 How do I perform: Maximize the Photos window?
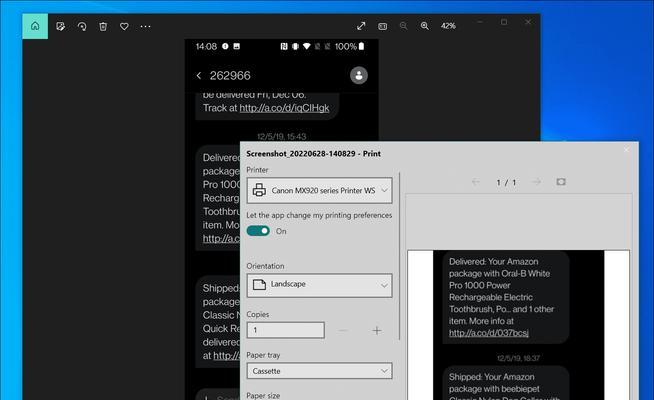coord(504,22)
